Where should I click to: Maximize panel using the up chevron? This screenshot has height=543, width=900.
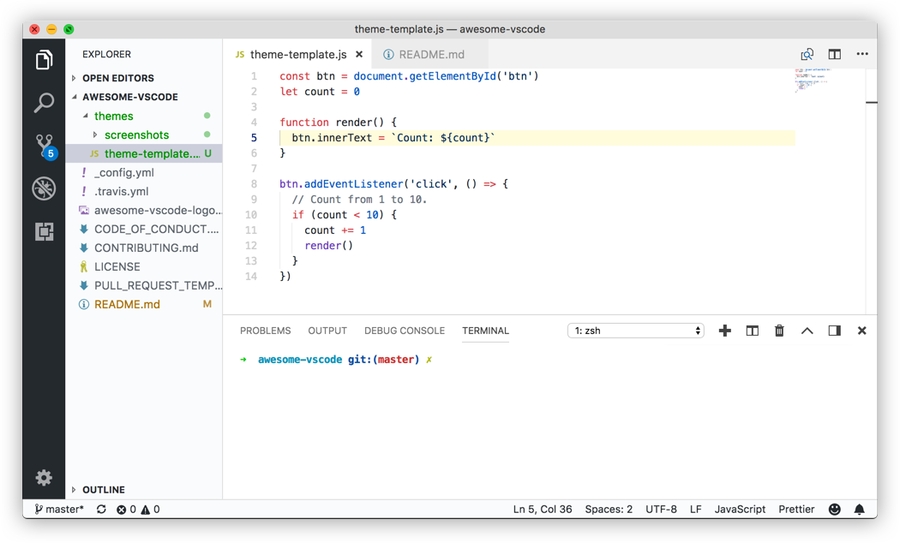(807, 331)
